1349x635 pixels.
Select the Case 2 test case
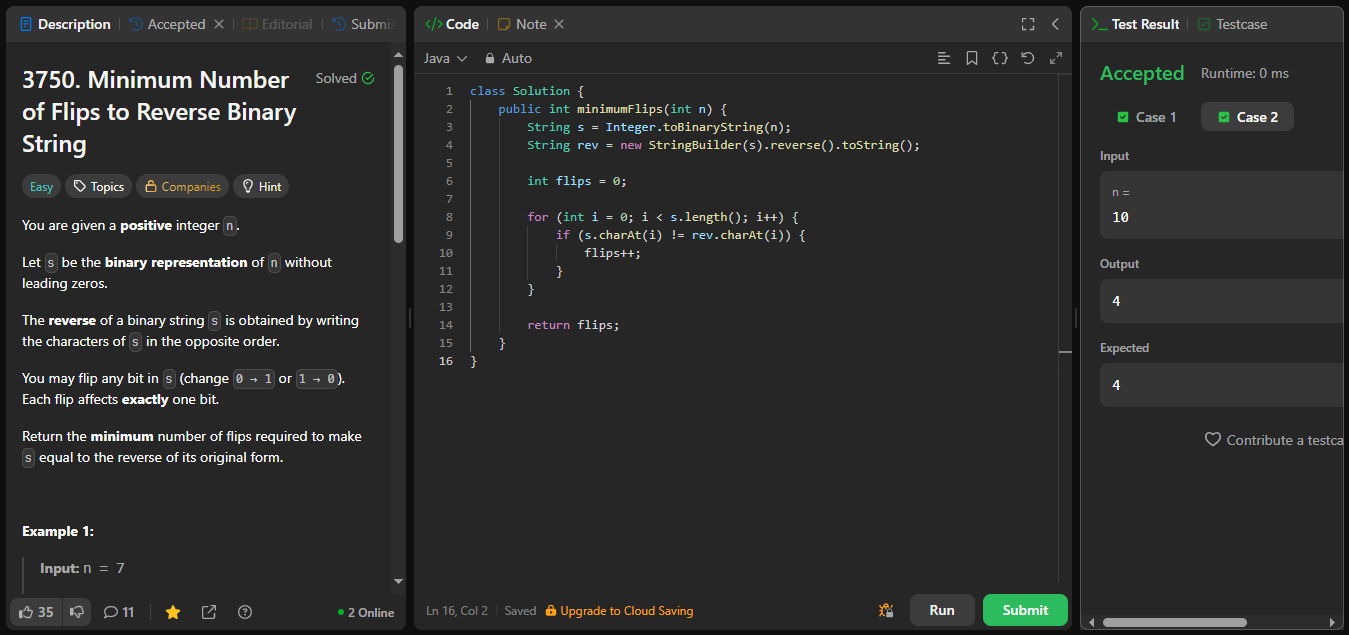[1247, 117]
